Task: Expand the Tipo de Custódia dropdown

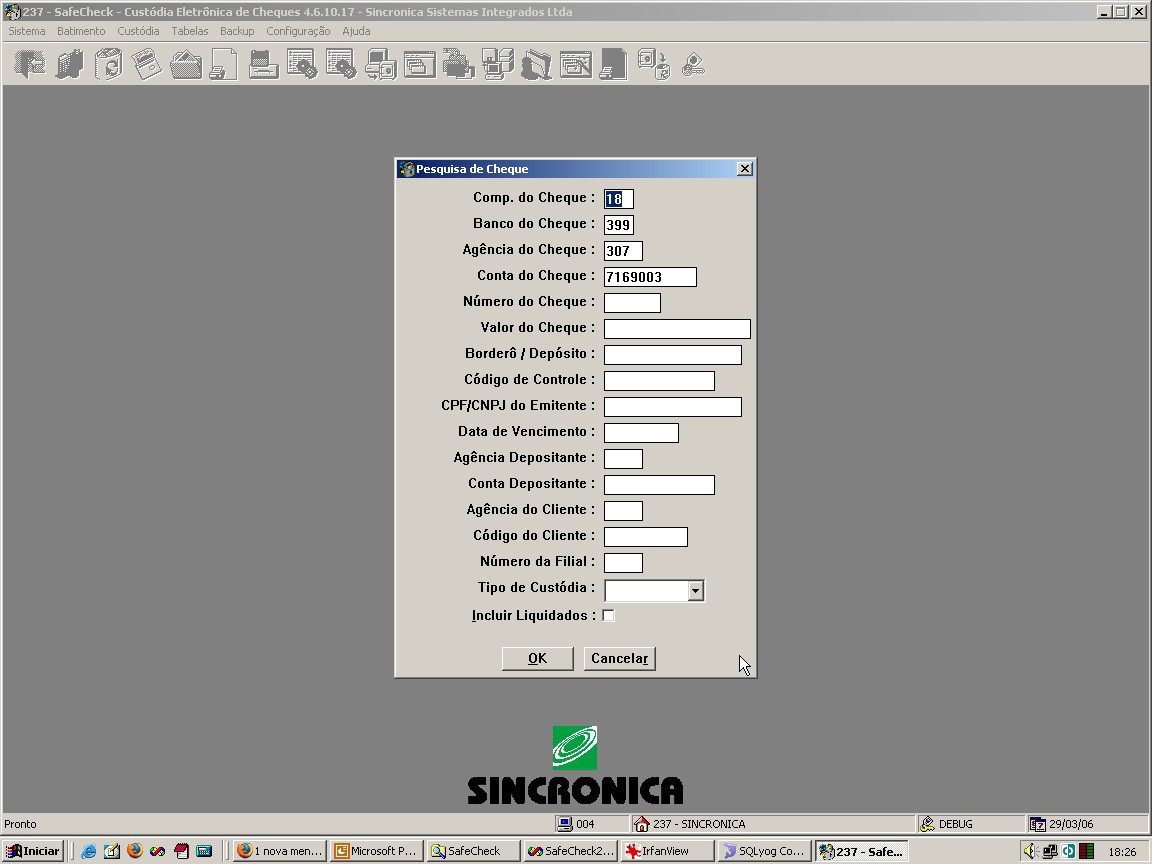Action: pos(695,591)
